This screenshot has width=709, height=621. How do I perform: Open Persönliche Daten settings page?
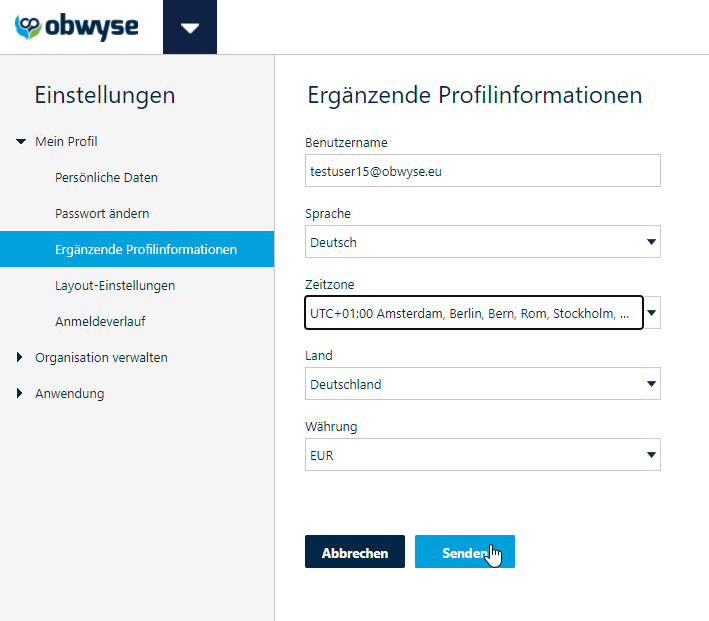(106, 177)
